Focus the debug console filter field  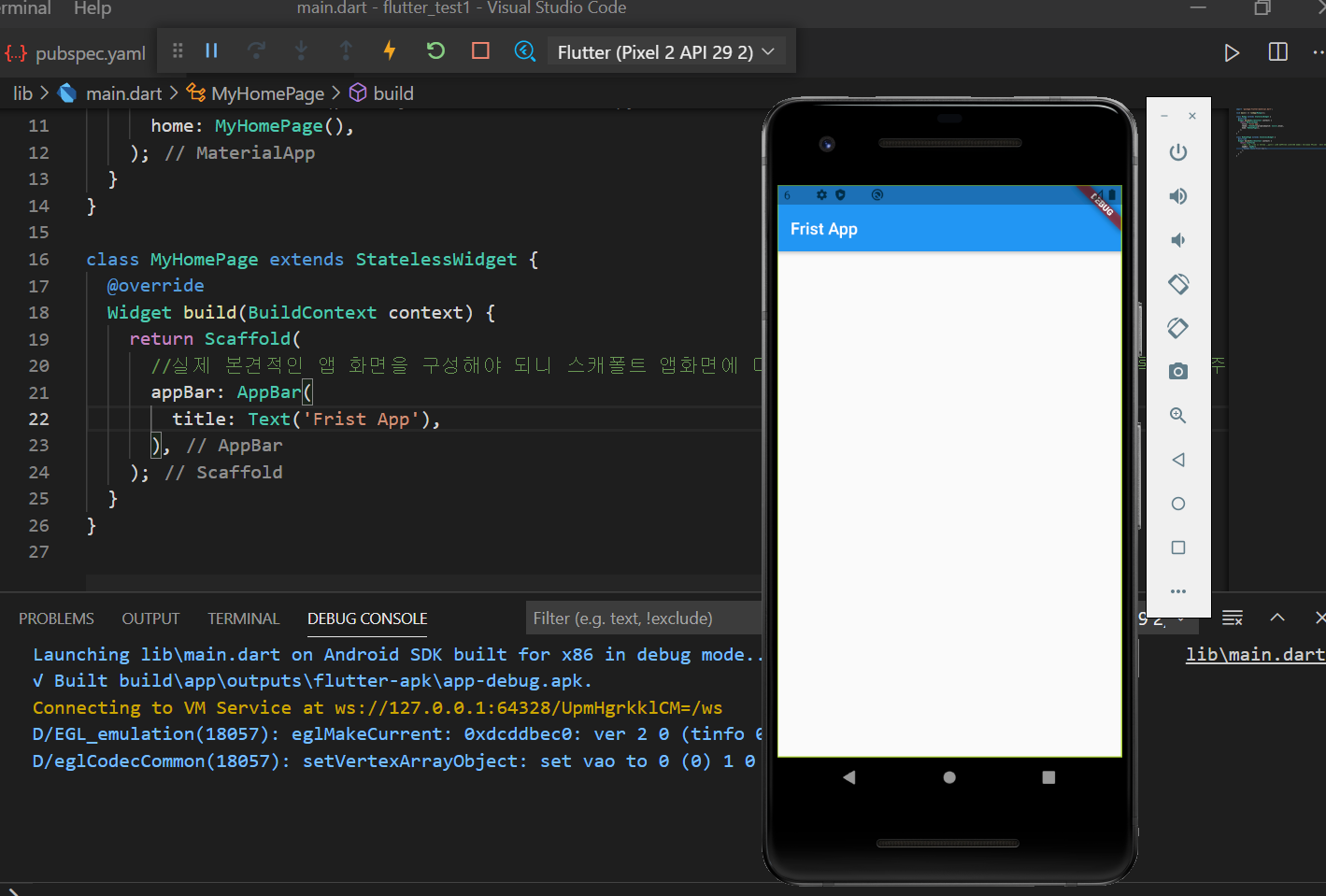[645, 619]
